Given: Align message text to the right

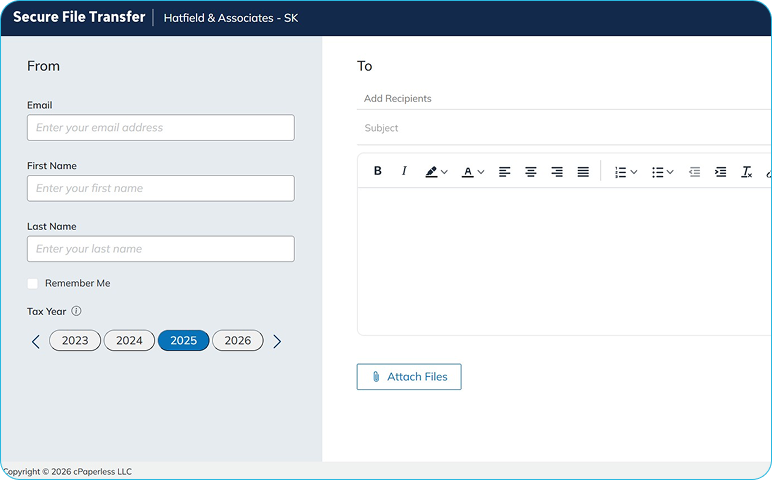Looking at the screenshot, I should tap(557, 172).
